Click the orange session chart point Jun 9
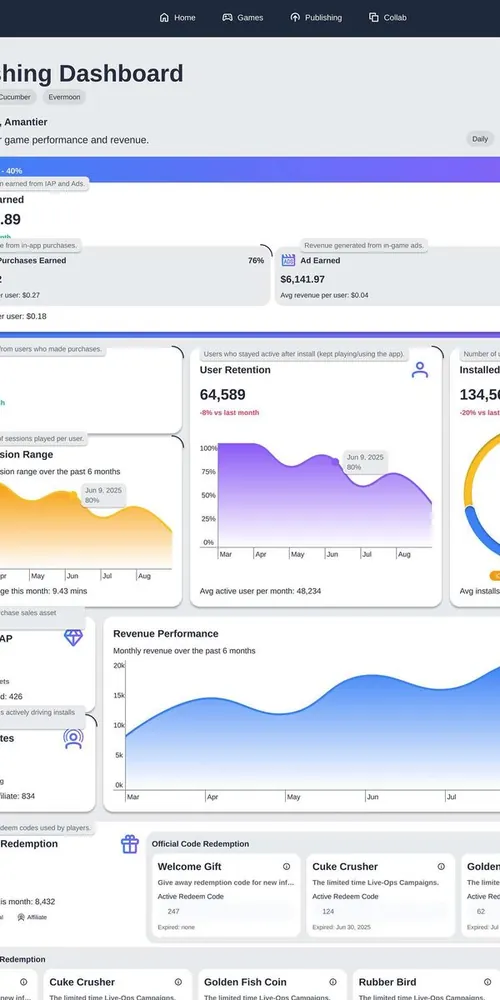This screenshot has width=500, height=1000. pos(75,494)
